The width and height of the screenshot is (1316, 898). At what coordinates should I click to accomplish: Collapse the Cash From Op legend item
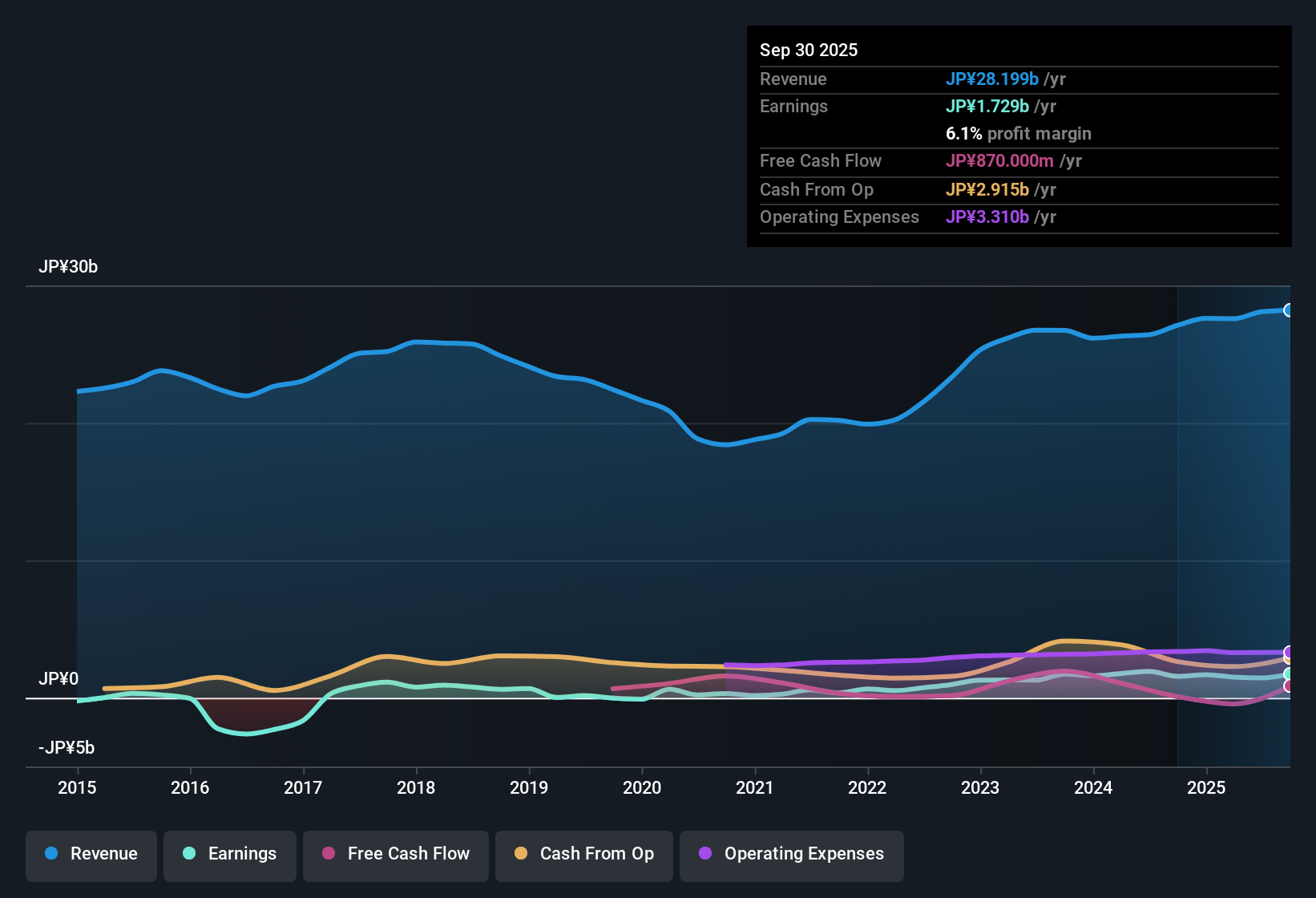tap(583, 854)
